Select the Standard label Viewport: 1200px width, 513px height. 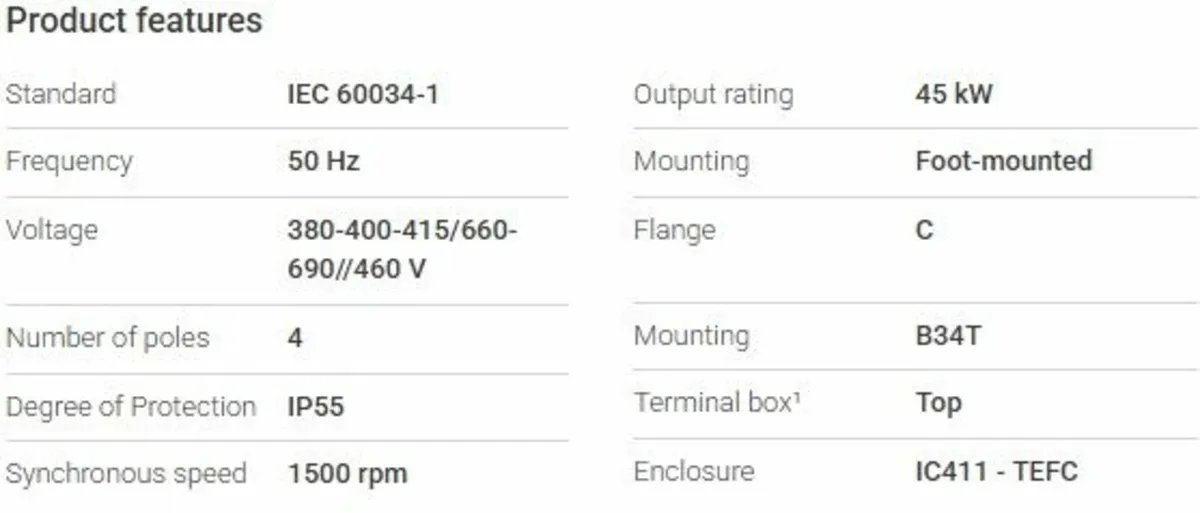click(x=61, y=94)
